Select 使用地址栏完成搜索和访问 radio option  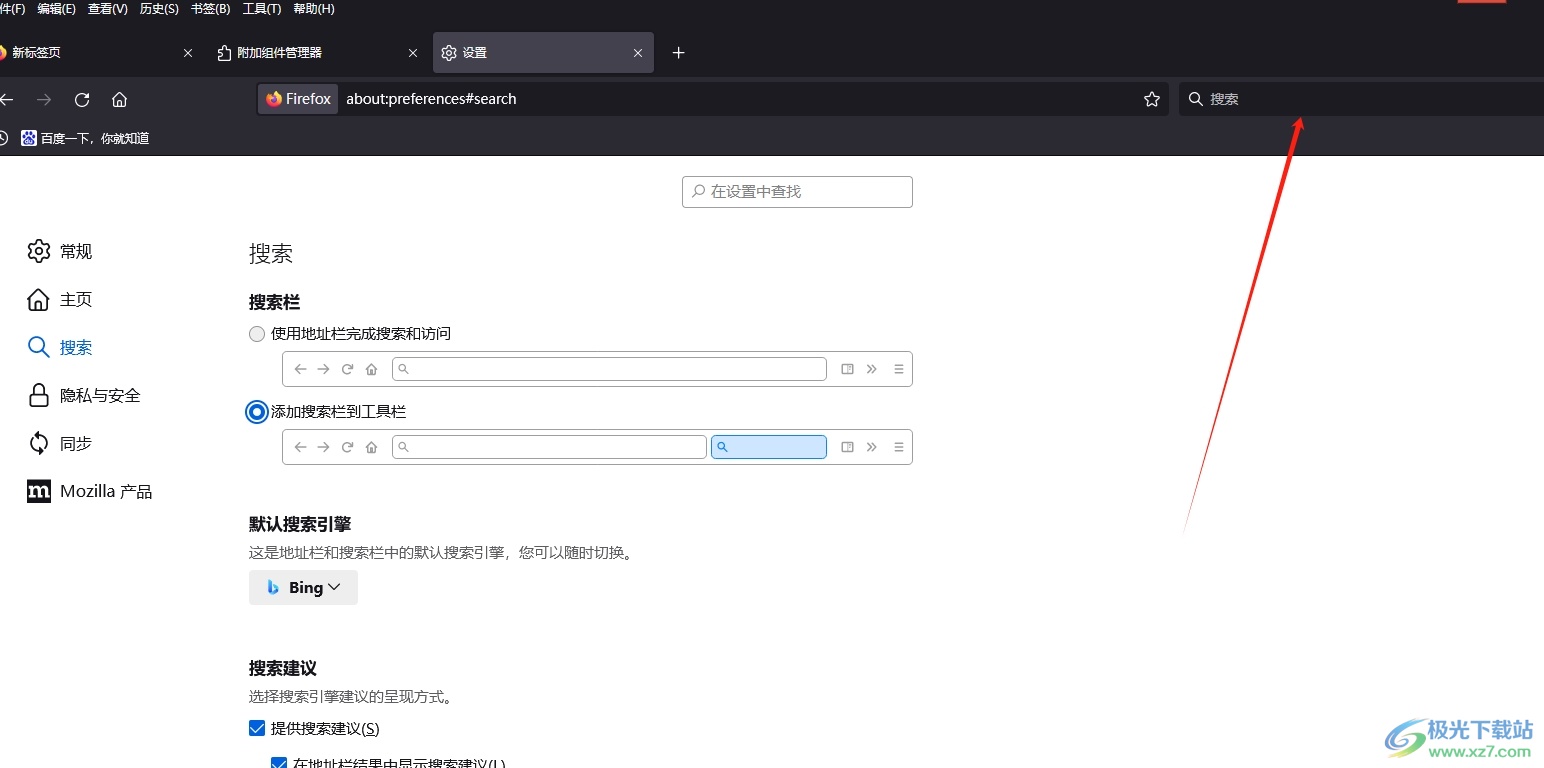coord(257,334)
